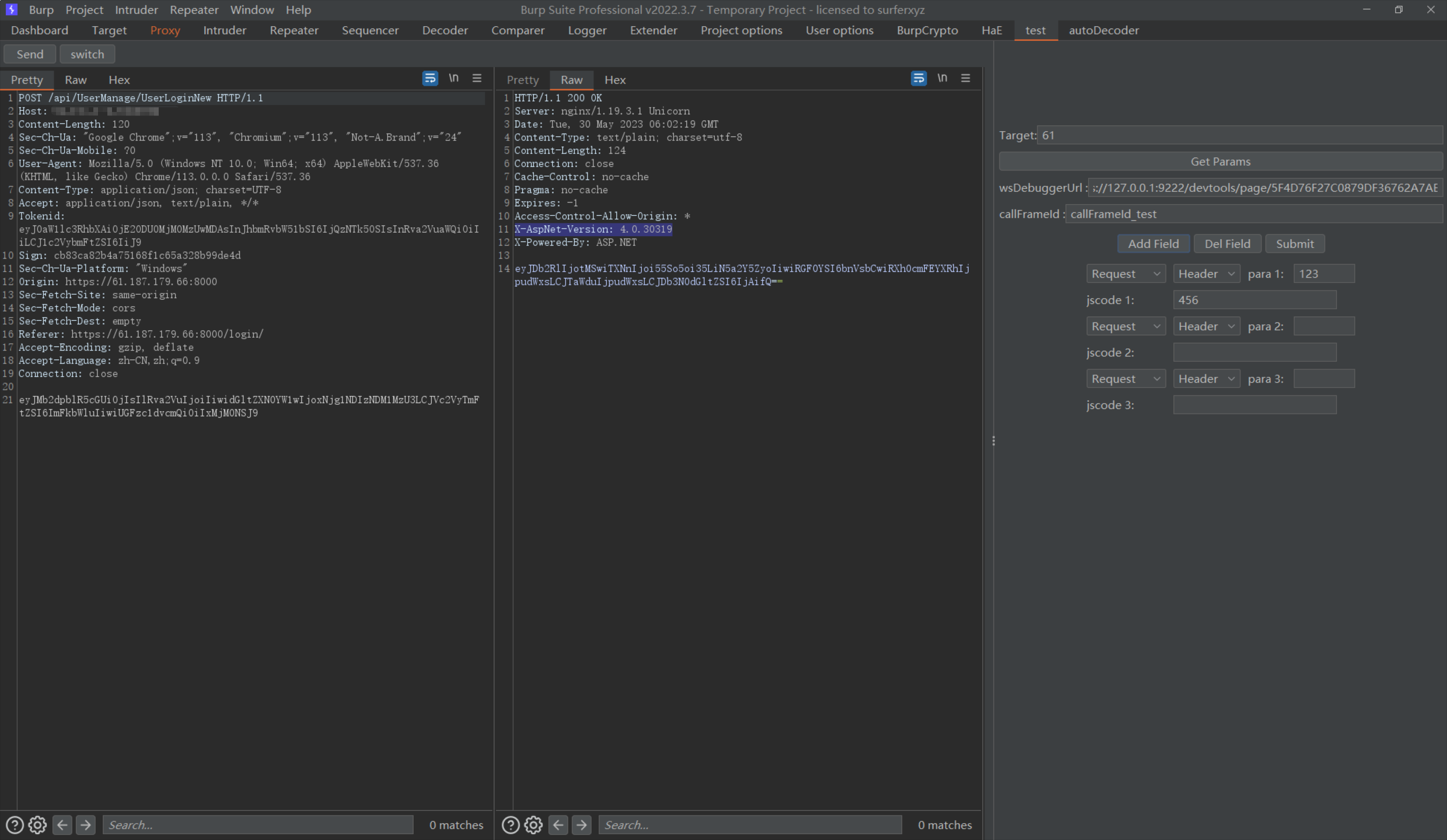The image size is (1447, 840).
Task: Go to next match in response search
Action: [582, 825]
